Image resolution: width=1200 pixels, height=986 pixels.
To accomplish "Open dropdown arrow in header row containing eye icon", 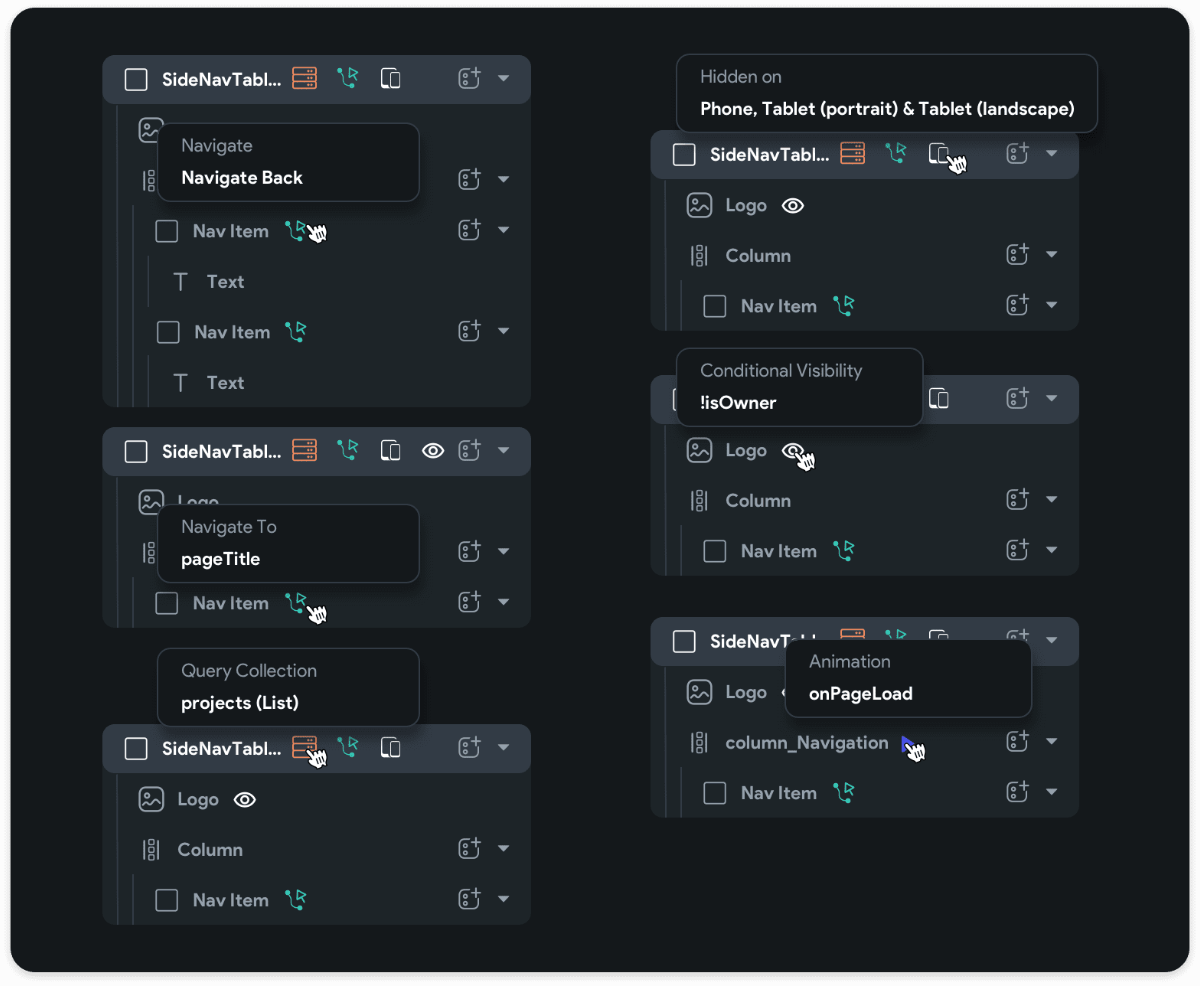I will 503,451.
